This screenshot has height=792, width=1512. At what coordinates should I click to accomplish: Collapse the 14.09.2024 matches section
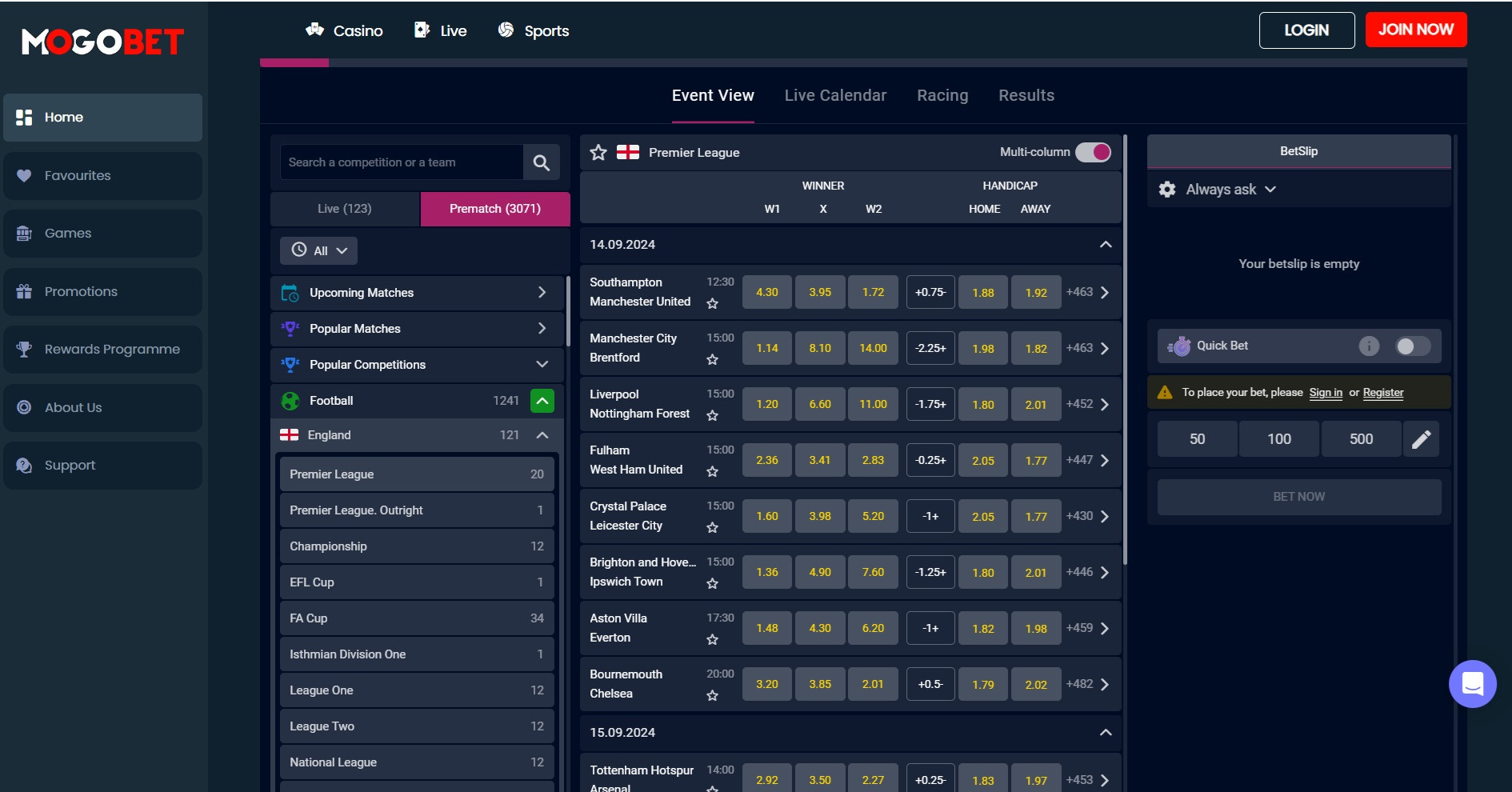[1106, 245]
